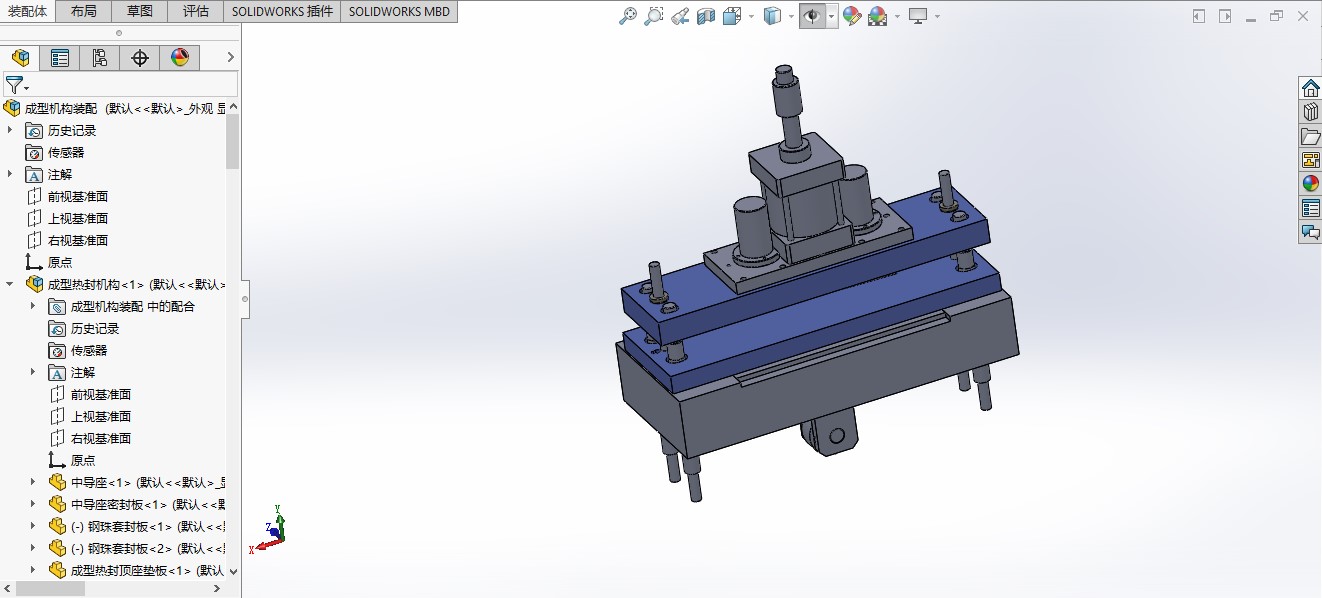Select the 评估 ribbon tab
The width and height of the screenshot is (1322, 598).
pyautogui.click(x=196, y=11)
